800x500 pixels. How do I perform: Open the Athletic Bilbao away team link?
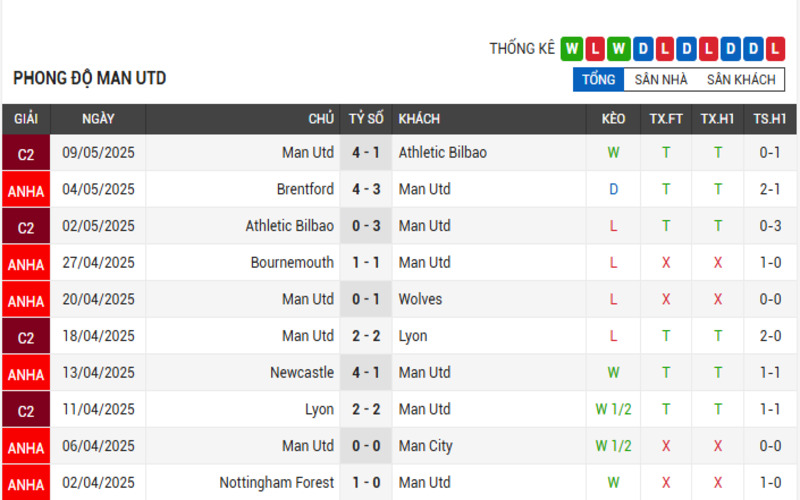tap(442, 153)
